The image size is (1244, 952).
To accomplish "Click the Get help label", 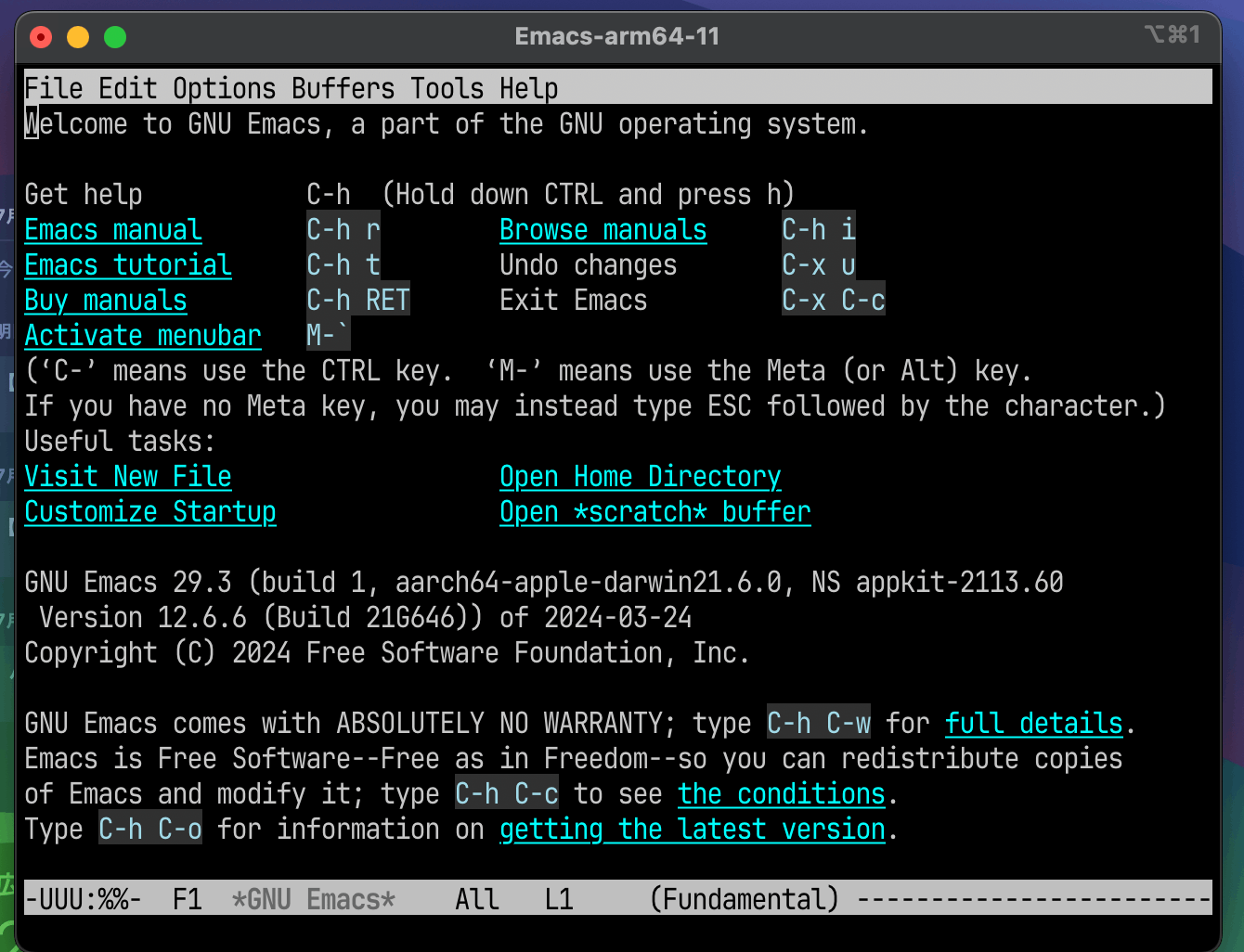I will (x=84, y=194).
